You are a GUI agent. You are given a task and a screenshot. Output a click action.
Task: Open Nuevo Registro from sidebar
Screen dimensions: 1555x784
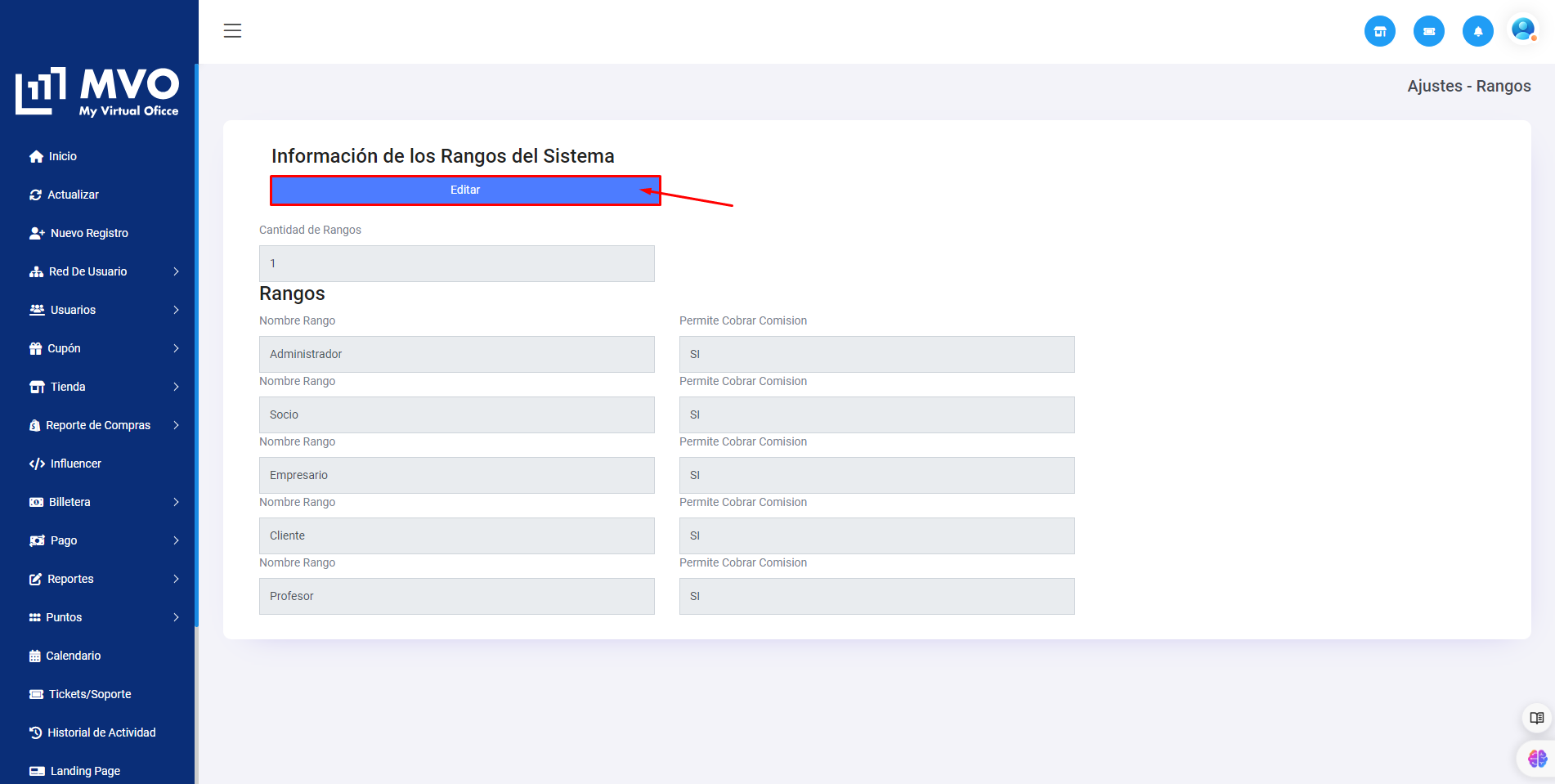pyautogui.click(x=88, y=233)
